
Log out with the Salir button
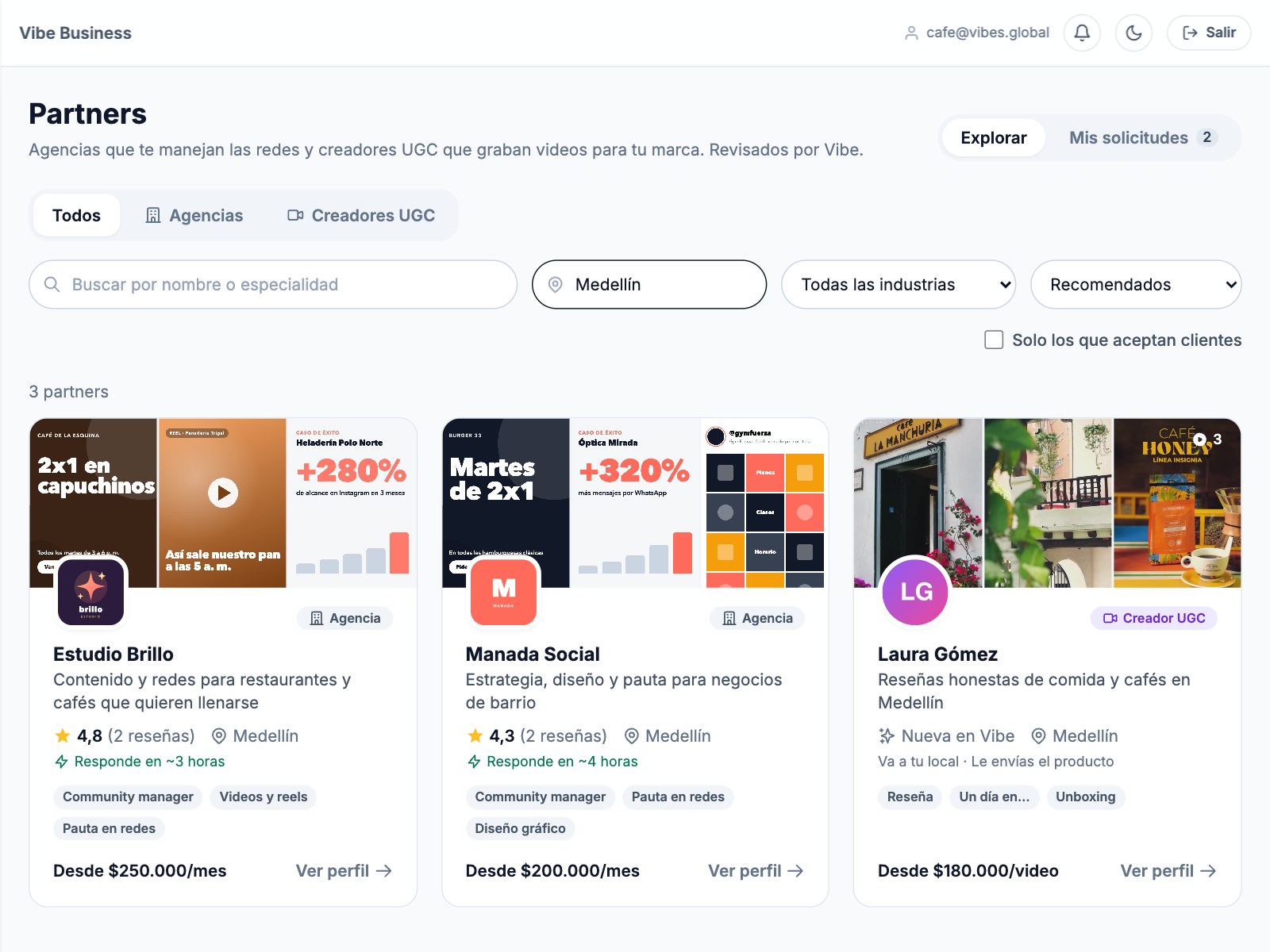coord(1209,33)
